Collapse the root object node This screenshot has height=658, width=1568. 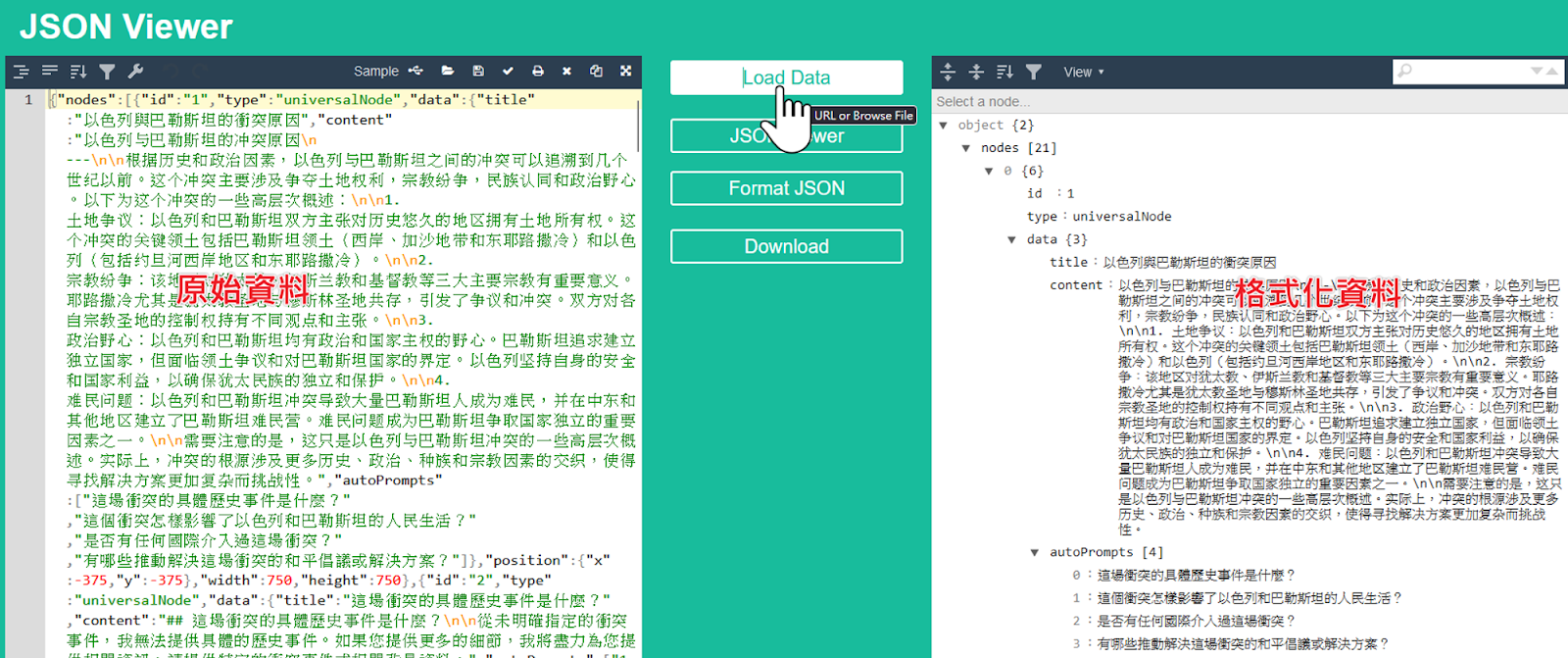tap(943, 126)
